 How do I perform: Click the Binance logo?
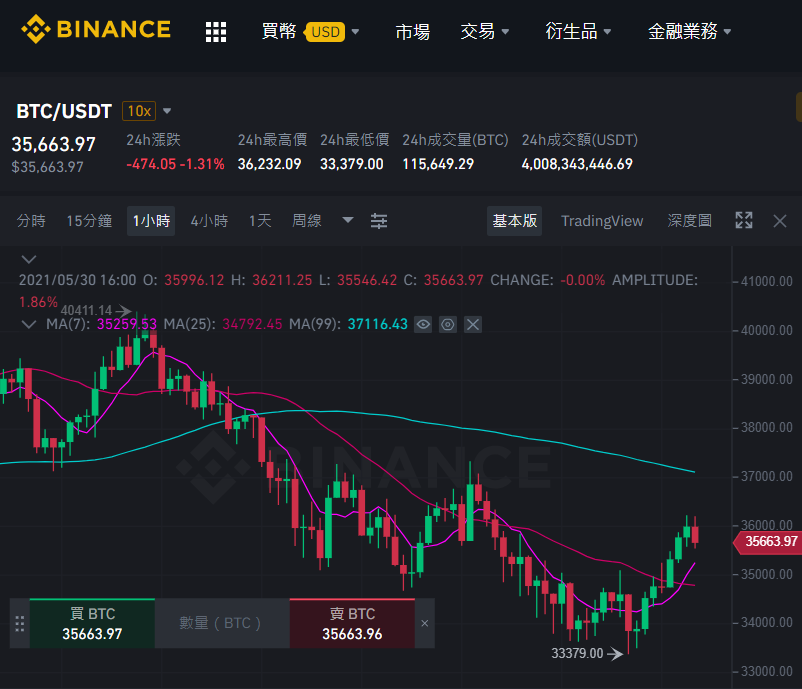(x=96, y=29)
